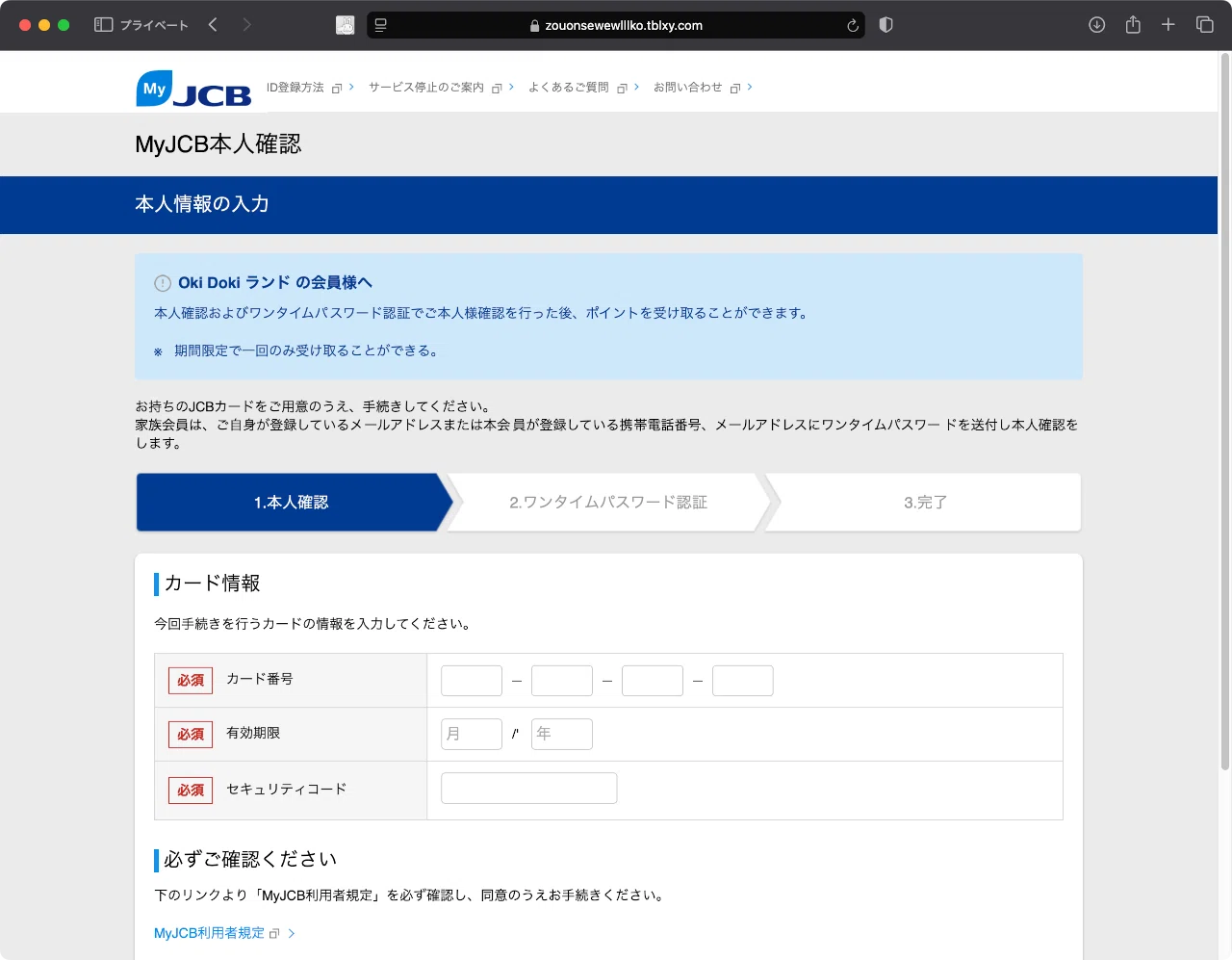Show downloads with the download icon
The width and height of the screenshot is (1232, 960).
pos(1096,25)
